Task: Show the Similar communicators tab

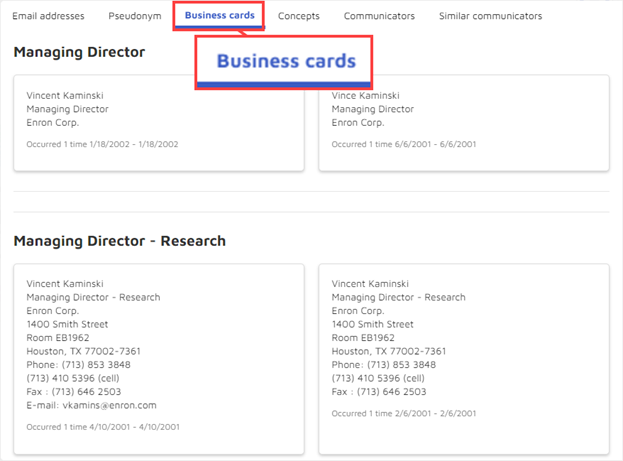Action: coord(490,16)
